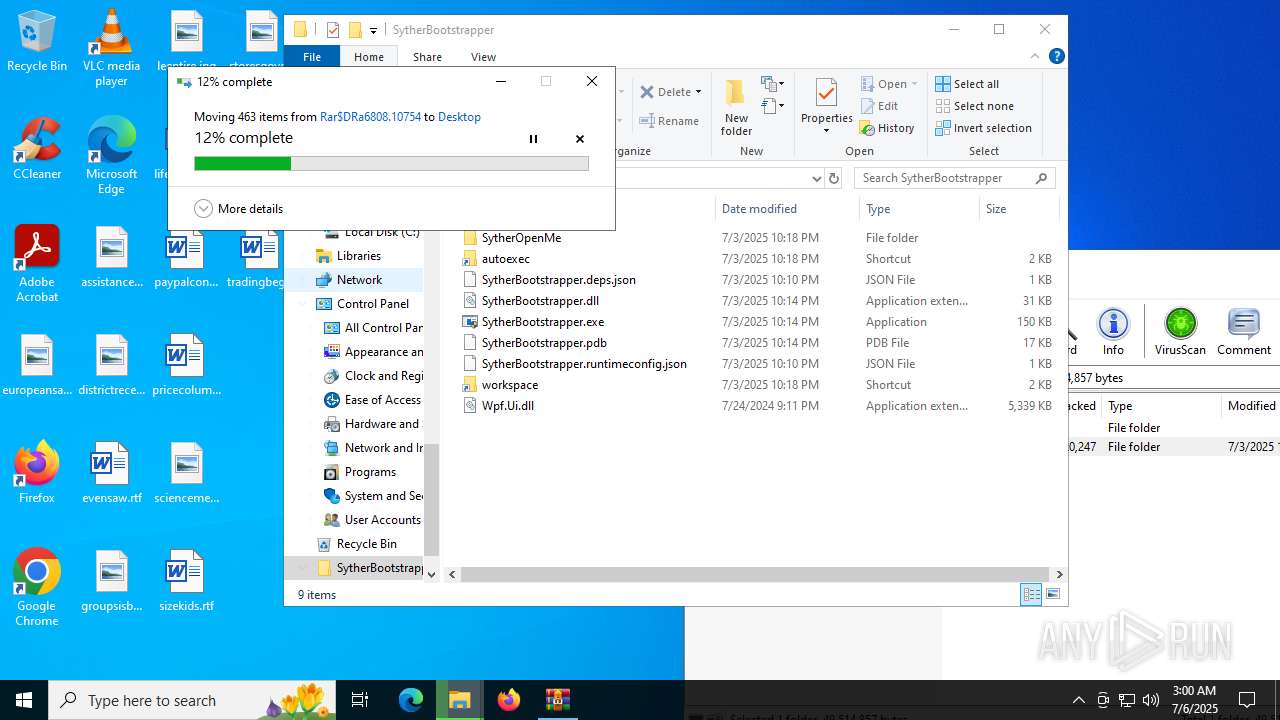Click the Edit ribbon button
This screenshot has width=1280, height=720.
[x=879, y=106]
